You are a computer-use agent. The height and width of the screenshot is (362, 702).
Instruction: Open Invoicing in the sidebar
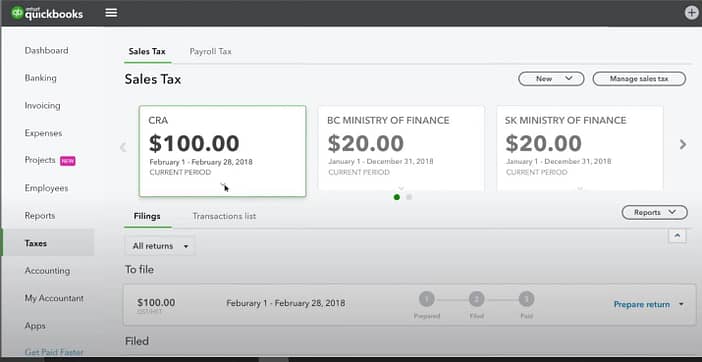[43, 106]
